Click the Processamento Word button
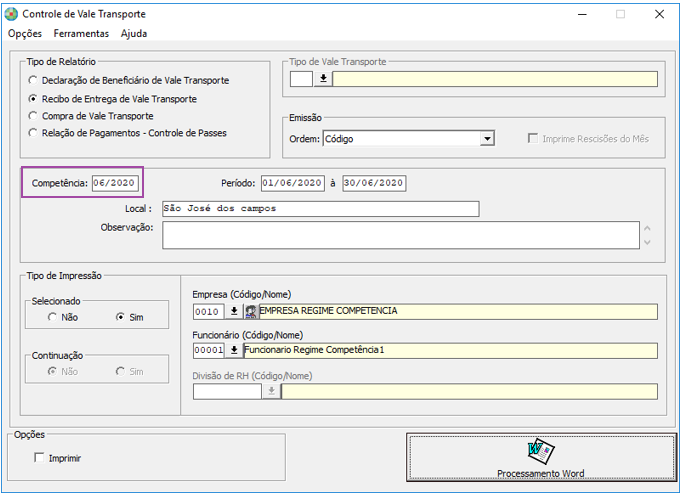Image resolution: width=683 pixels, height=498 pixels. 541,457
